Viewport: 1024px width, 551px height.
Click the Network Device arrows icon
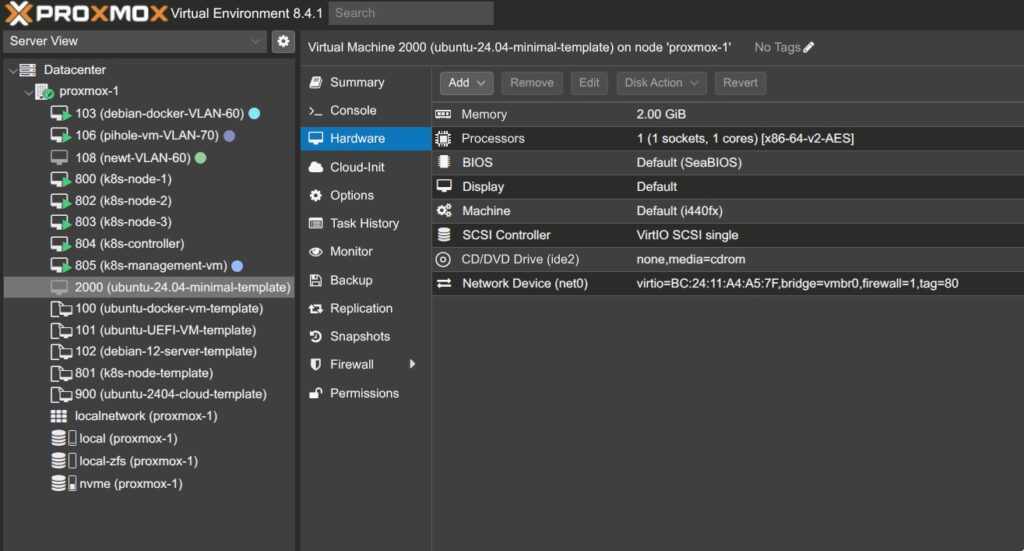click(x=444, y=283)
